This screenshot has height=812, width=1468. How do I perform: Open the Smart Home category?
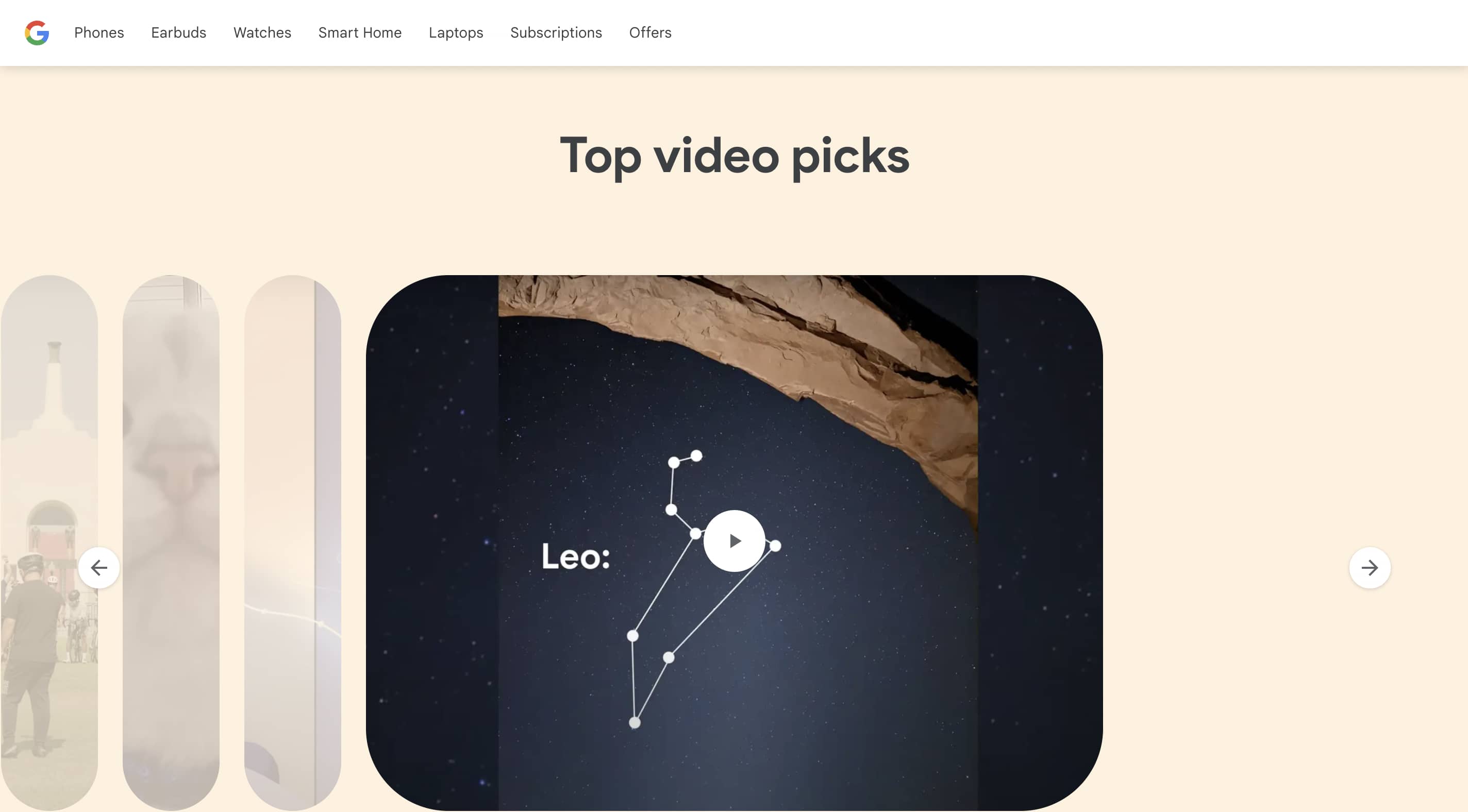(x=360, y=32)
